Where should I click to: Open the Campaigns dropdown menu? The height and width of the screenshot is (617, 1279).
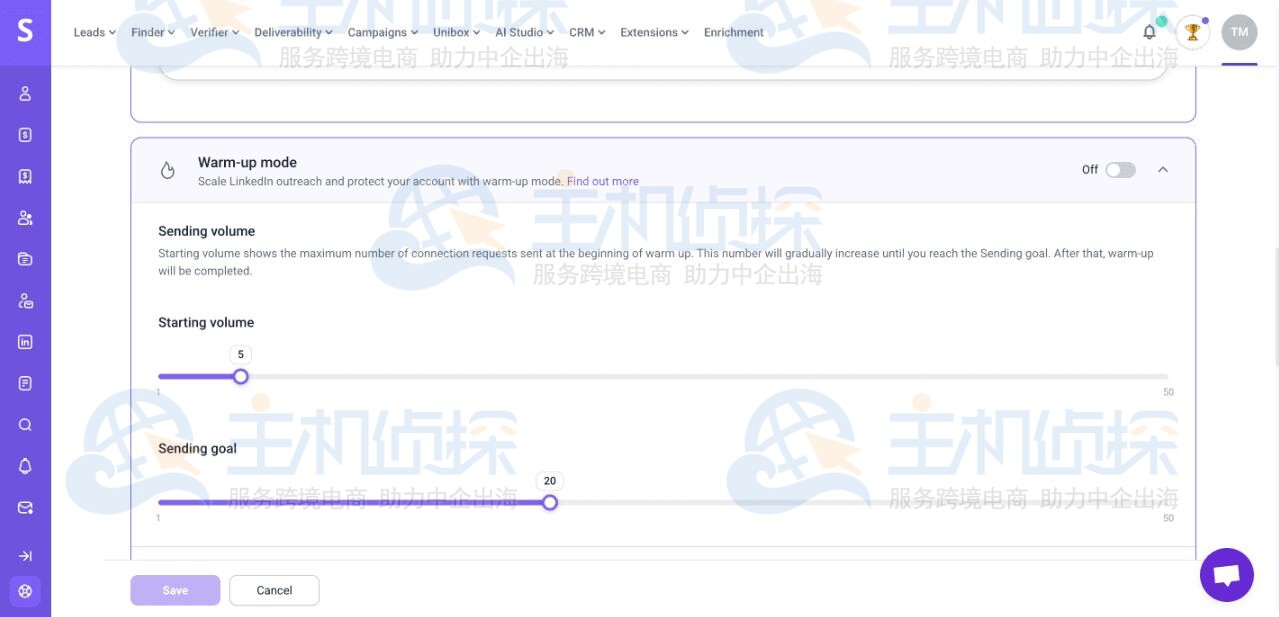380,31
